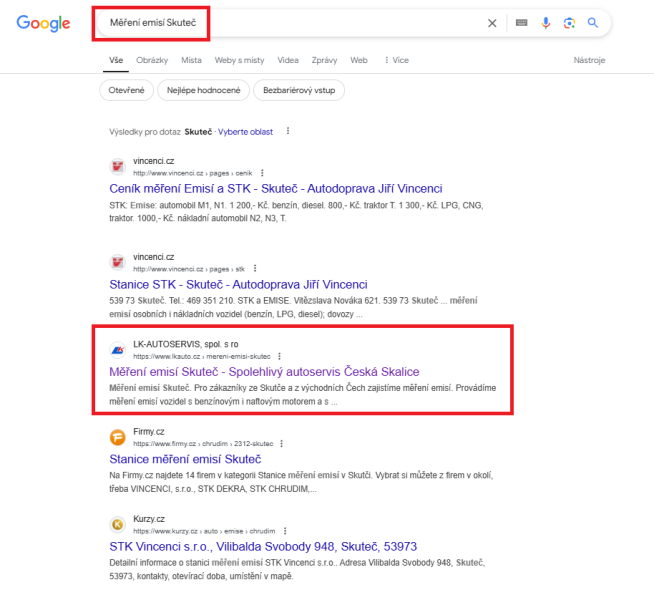
Task: Switch to the Web tab
Action: [x=359, y=60]
